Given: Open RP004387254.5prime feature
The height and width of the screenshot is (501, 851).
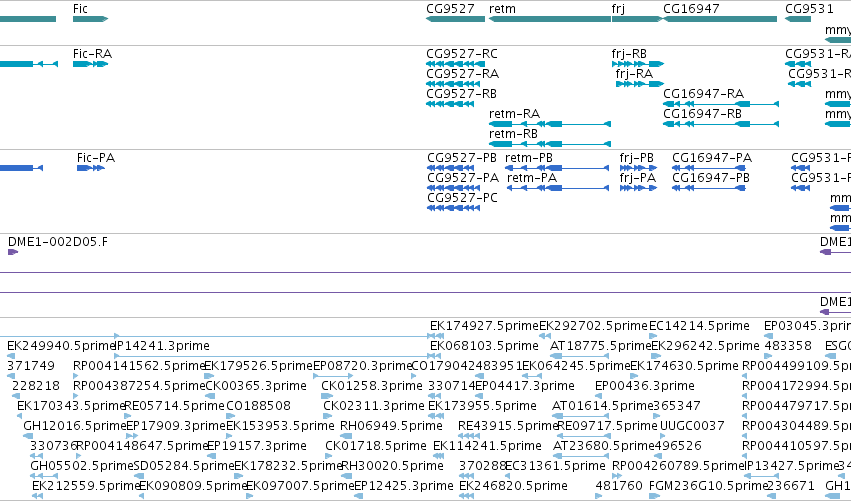Looking at the screenshot, I should click(139, 386).
